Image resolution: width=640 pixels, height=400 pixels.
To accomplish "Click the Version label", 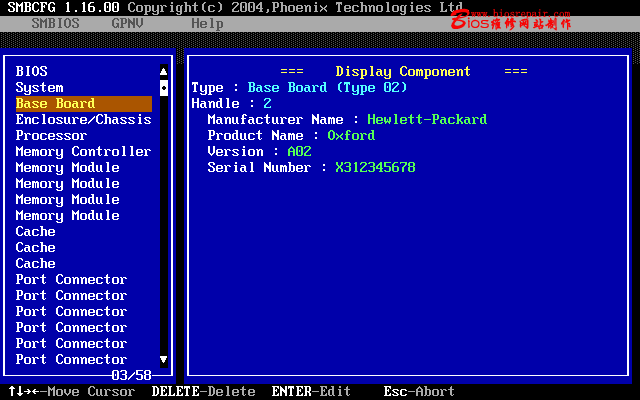I will click(x=236, y=152).
